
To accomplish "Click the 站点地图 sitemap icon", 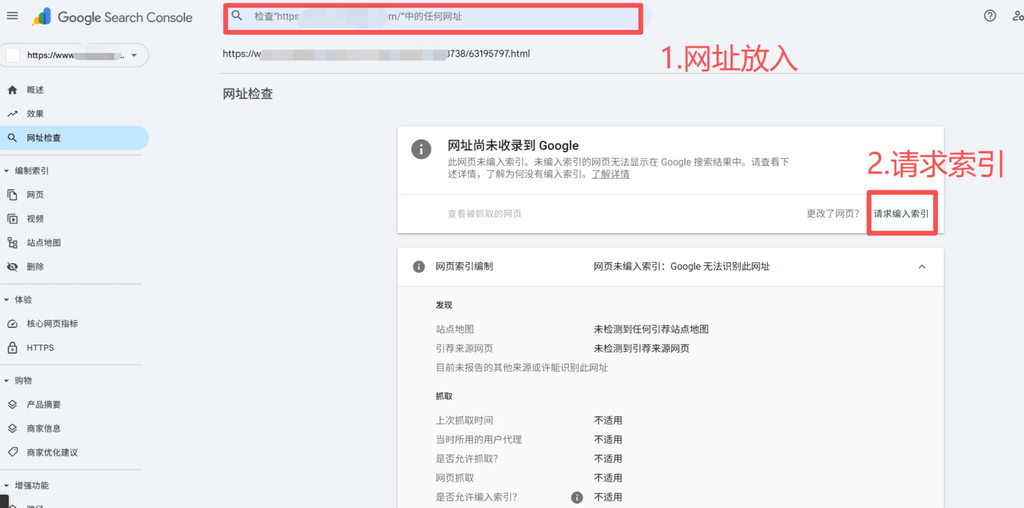I will pos(12,243).
